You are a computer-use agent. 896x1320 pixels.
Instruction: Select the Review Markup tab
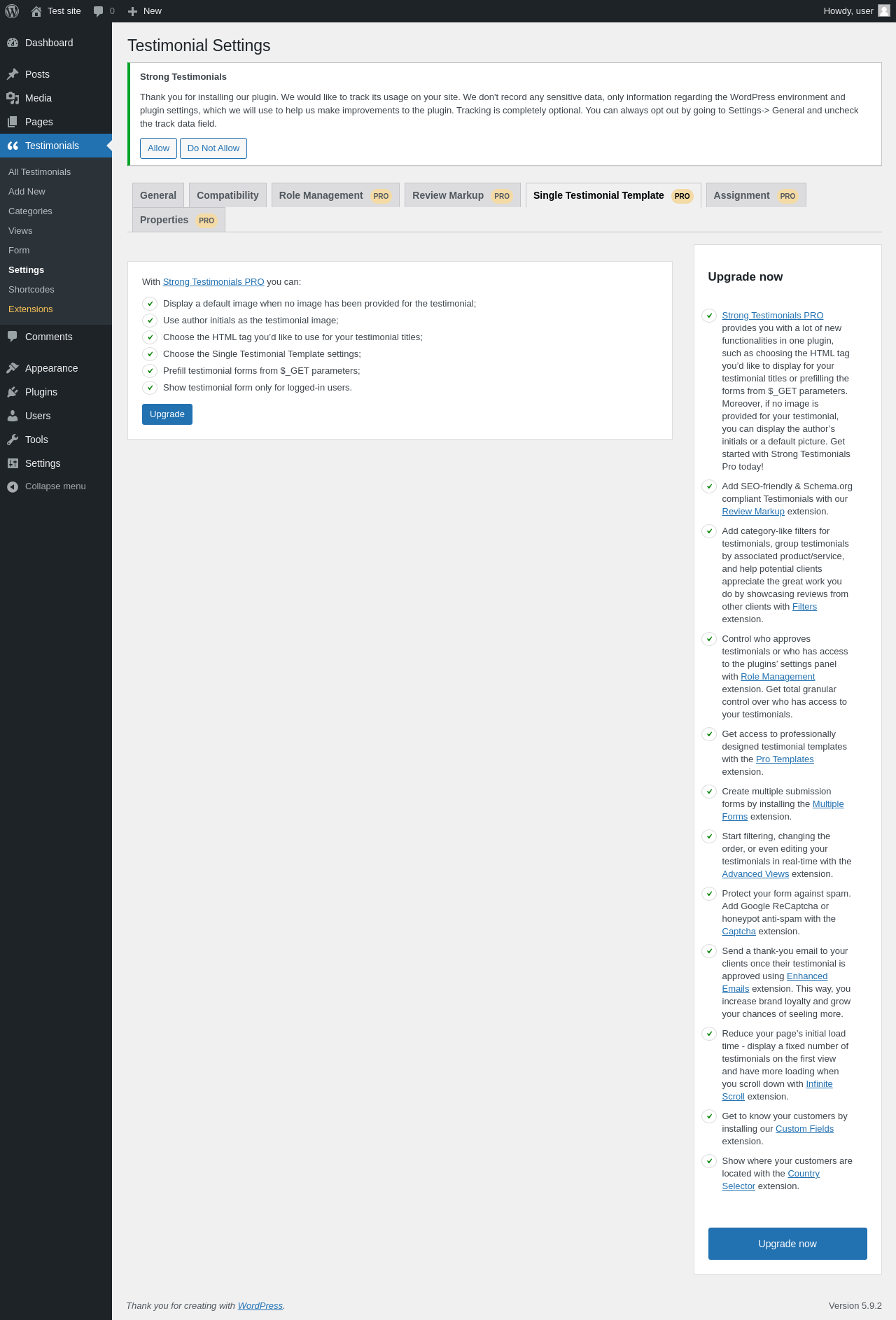pyautogui.click(x=463, y=195)
